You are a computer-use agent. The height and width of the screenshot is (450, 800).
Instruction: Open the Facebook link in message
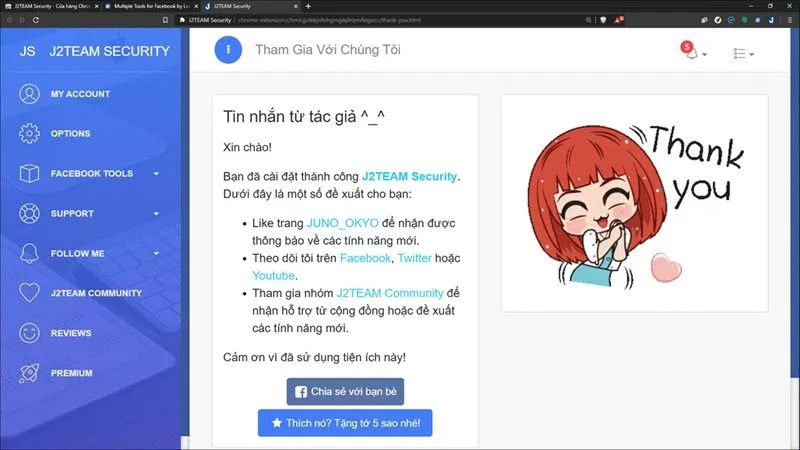pos(365,258)
